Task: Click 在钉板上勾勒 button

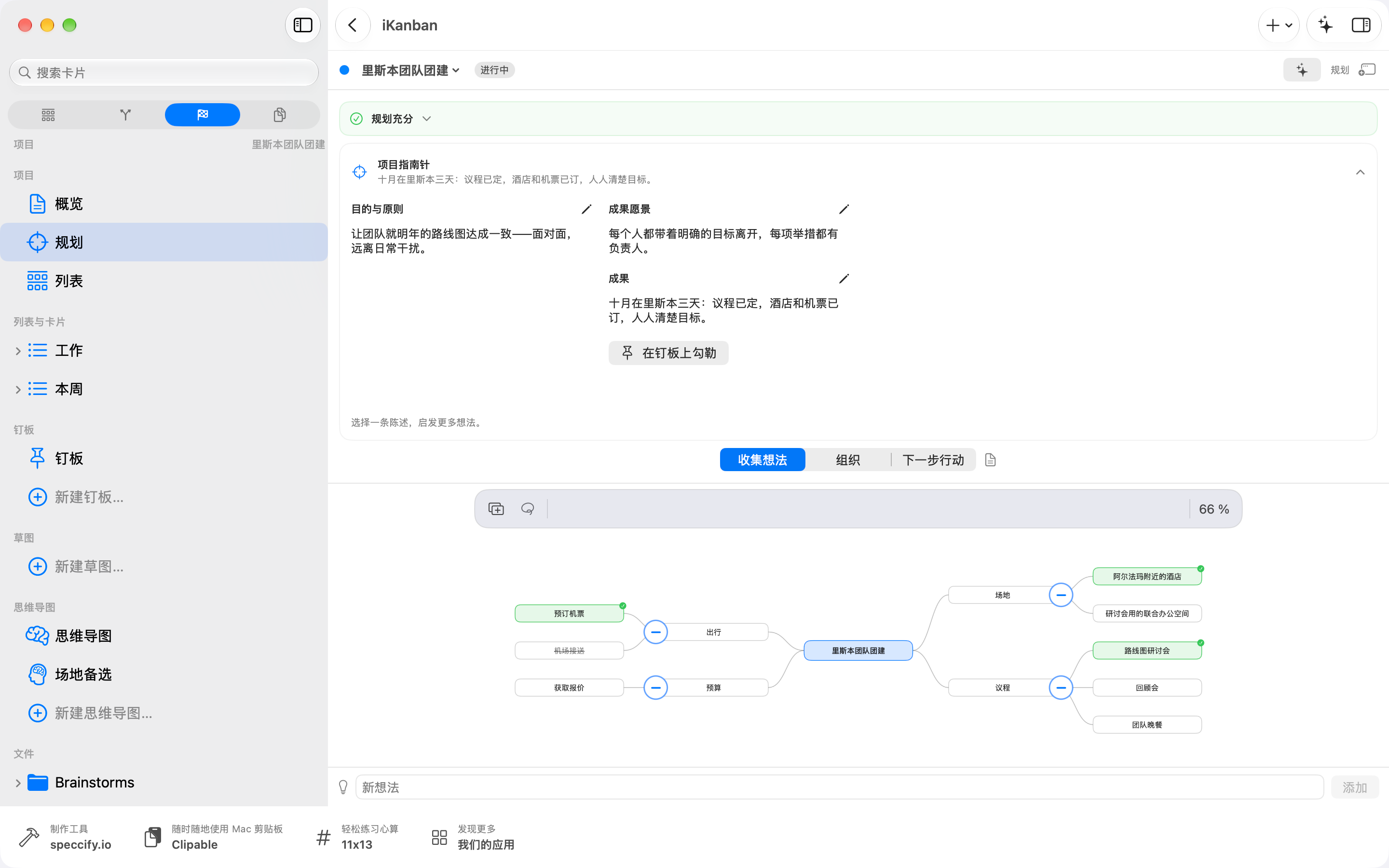Action: click(x=668, y=353)
